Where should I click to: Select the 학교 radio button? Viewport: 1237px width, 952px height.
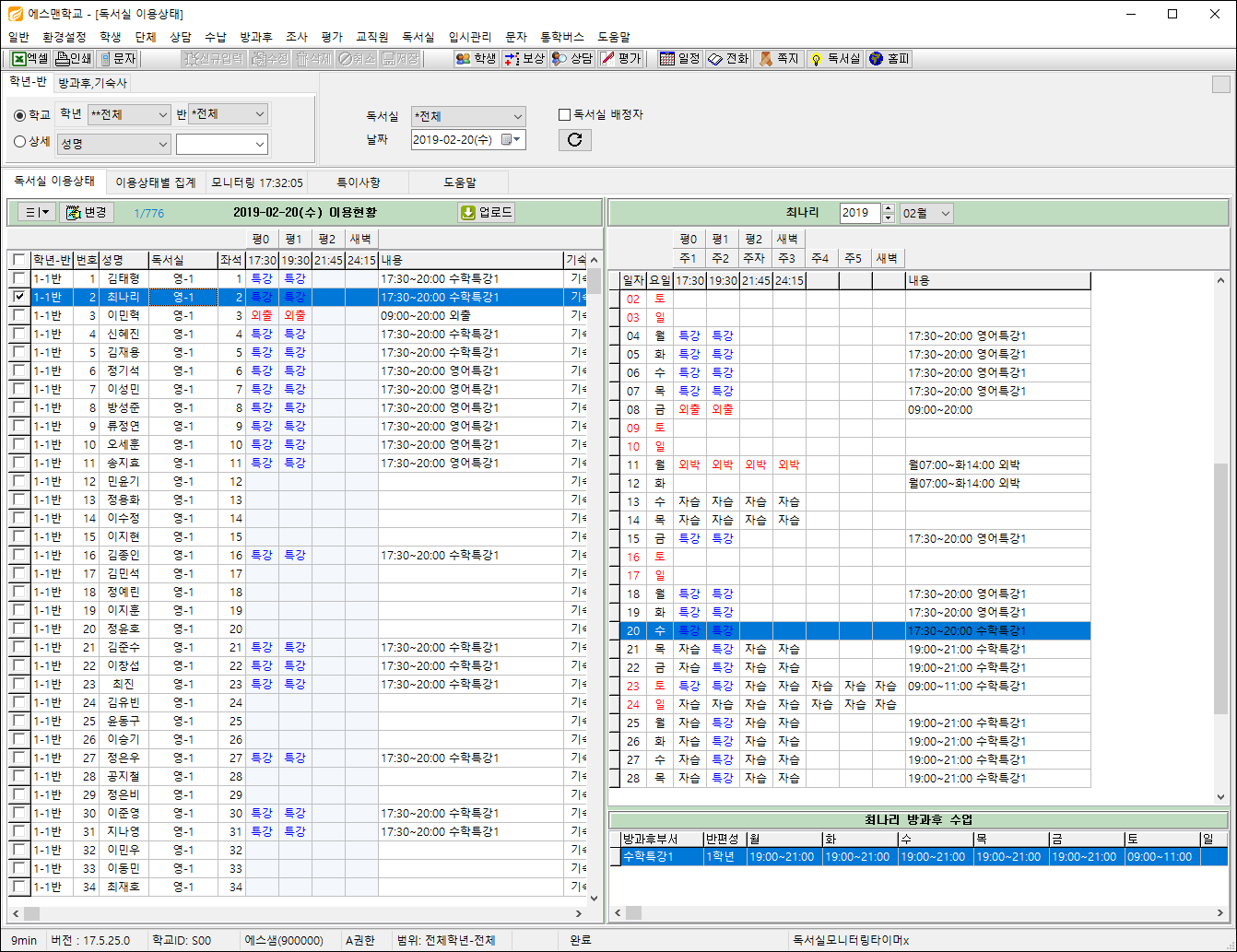(19, 115)
